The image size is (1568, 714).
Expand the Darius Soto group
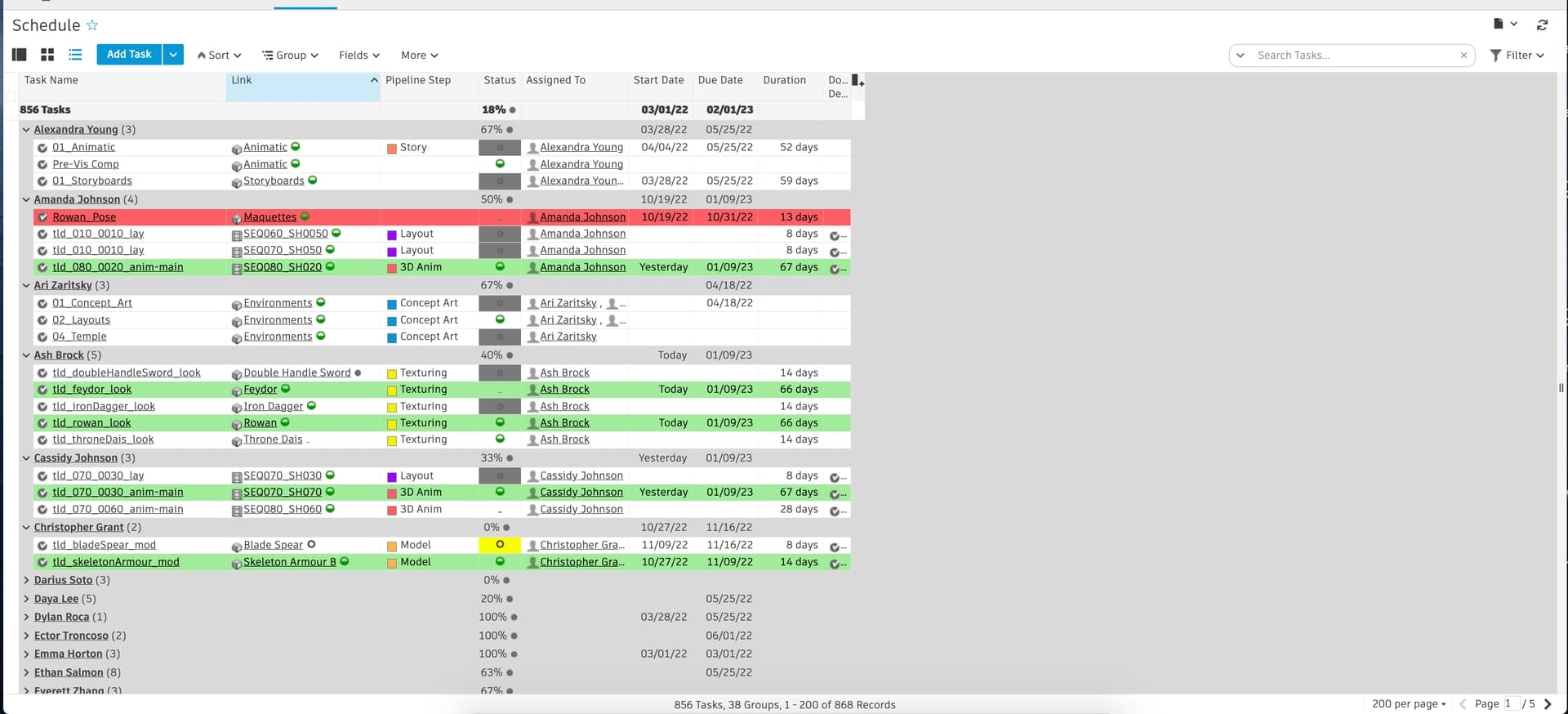coord(26,580)
